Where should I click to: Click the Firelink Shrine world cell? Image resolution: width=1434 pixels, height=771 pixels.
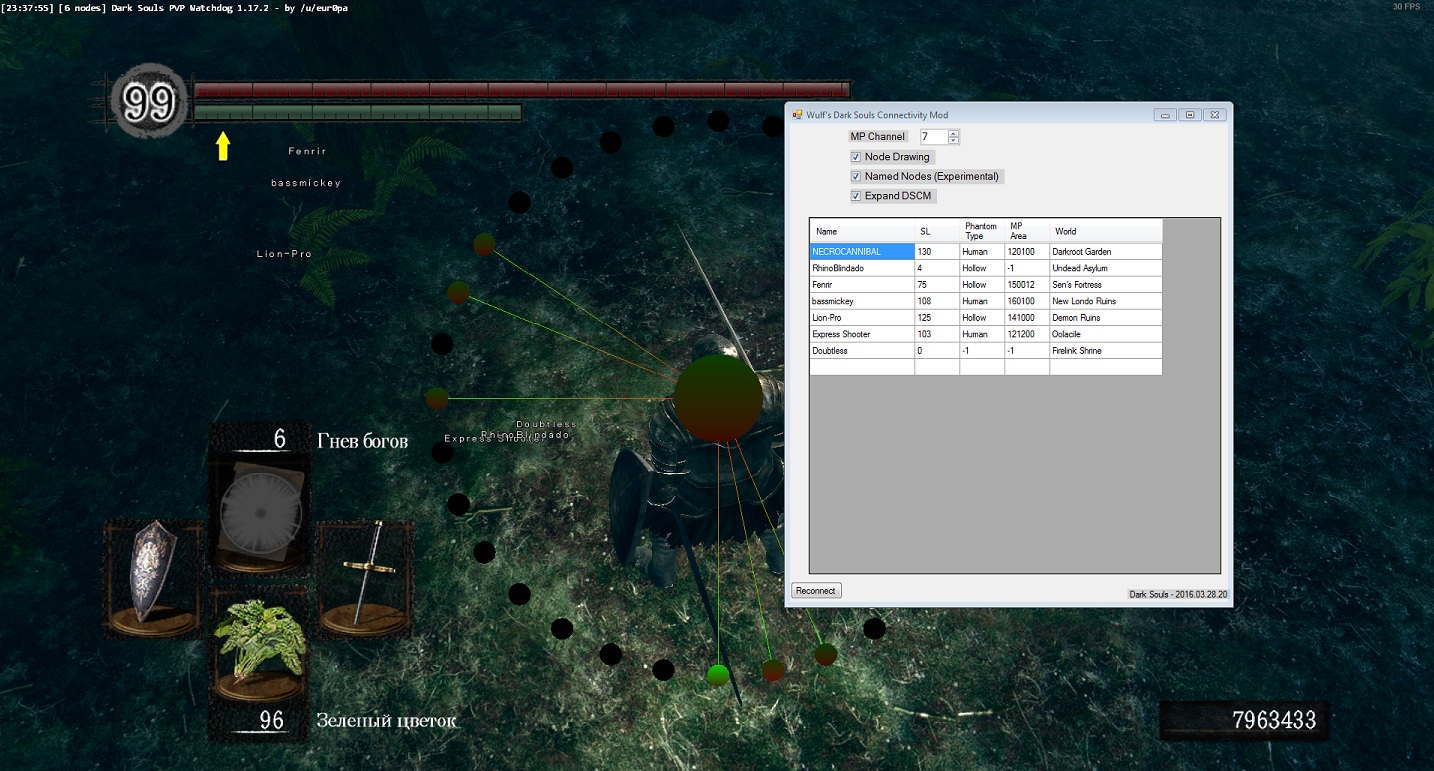pyautogui.click(x=1106, y=351)
